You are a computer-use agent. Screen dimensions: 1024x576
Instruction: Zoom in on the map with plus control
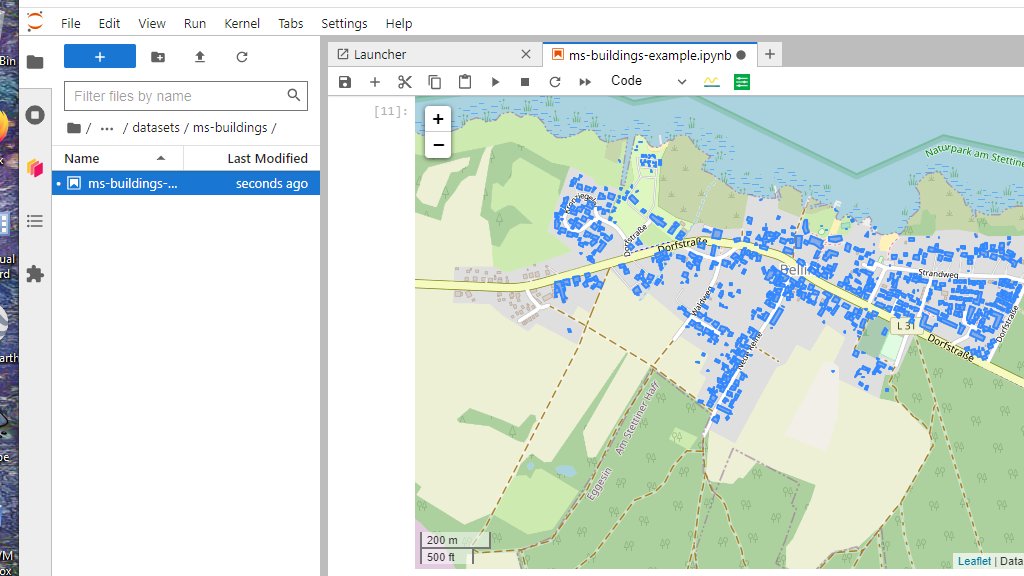tap(438, 118)
